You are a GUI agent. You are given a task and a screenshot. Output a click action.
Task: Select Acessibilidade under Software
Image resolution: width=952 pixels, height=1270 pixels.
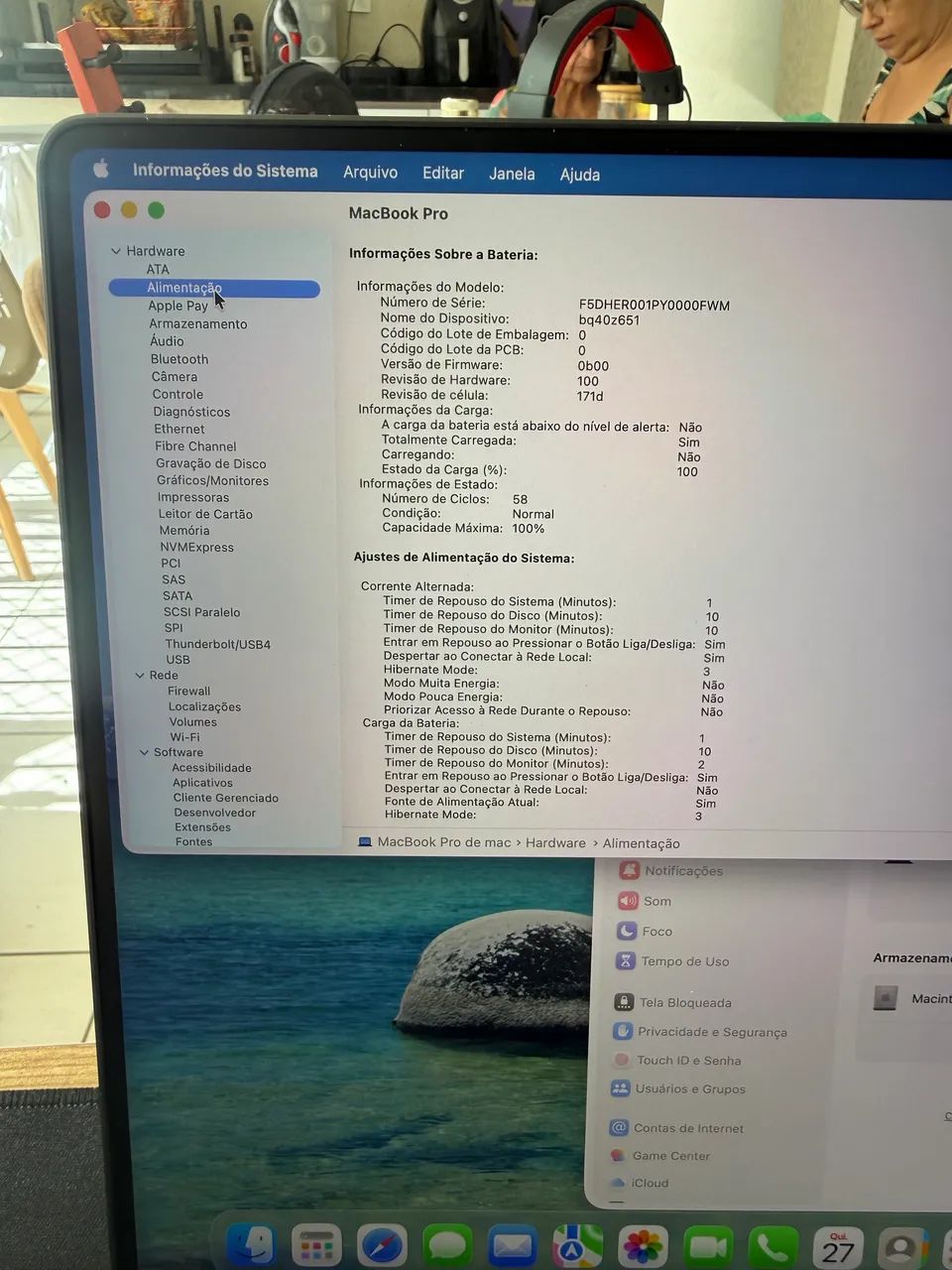tap(211, 768)
